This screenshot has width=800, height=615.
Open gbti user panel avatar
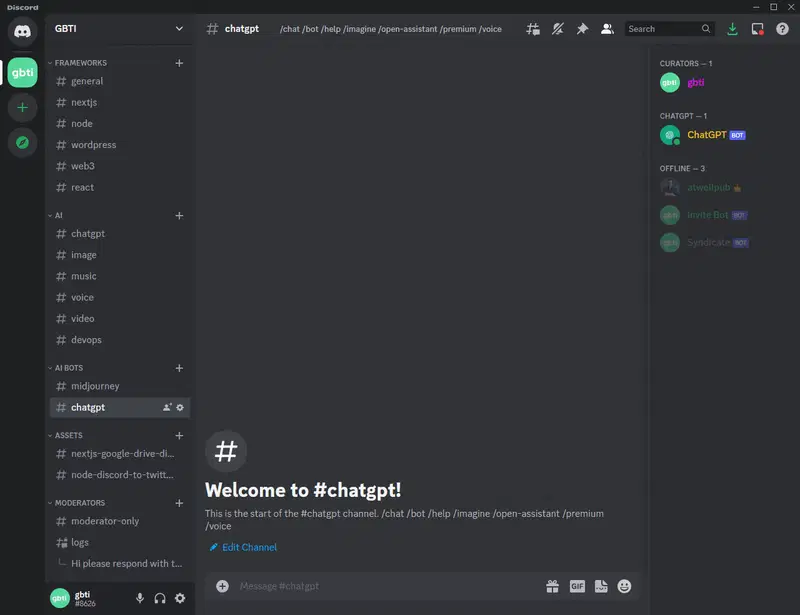(60, 598)
